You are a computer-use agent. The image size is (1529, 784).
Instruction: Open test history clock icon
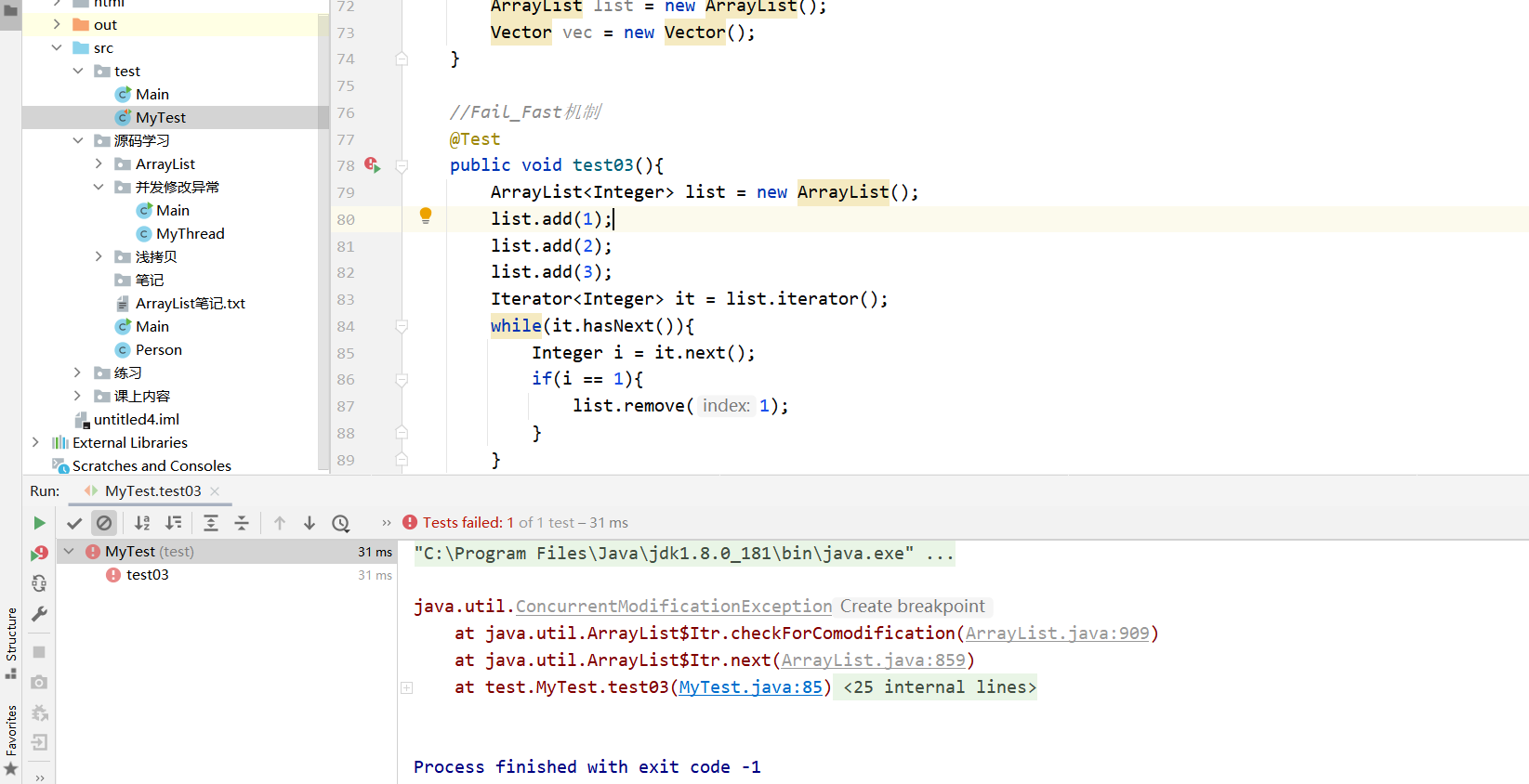tap(341, 523)
